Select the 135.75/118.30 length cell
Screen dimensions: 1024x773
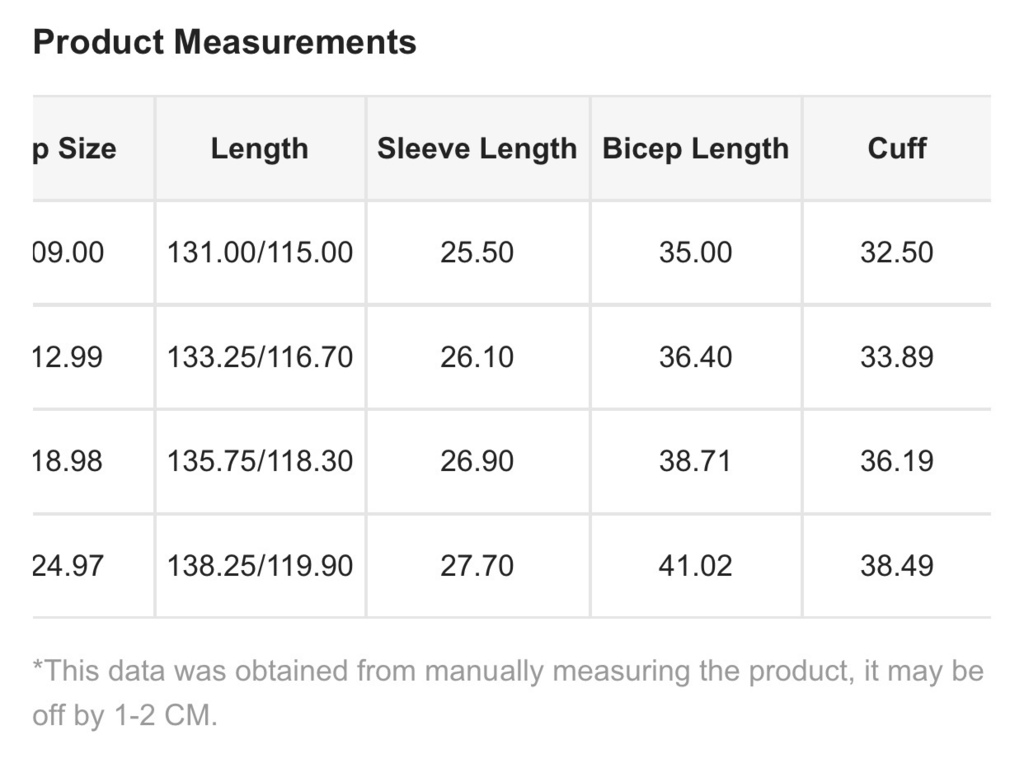(x=260, y=462)
